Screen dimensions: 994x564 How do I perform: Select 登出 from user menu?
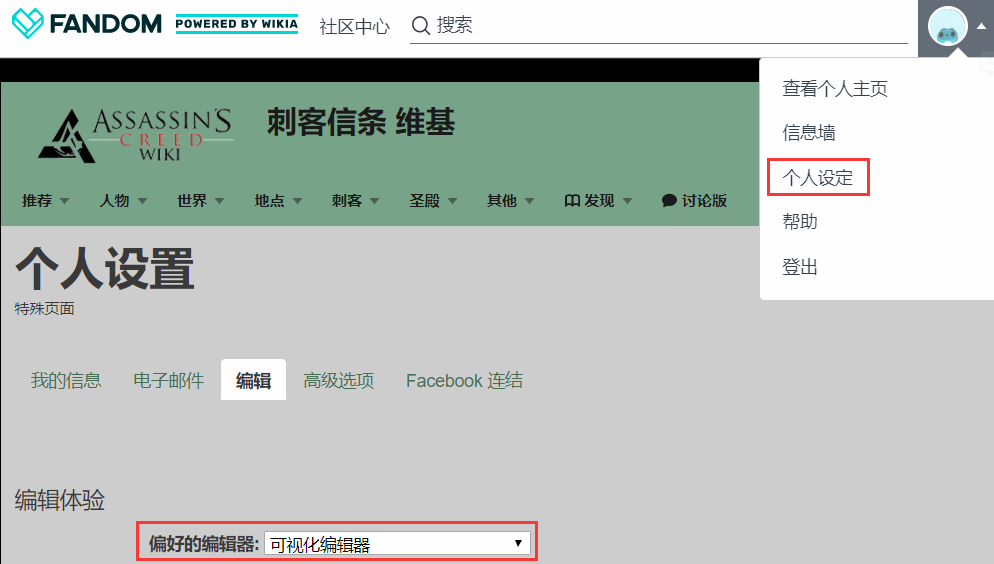[x=799, y=267]
